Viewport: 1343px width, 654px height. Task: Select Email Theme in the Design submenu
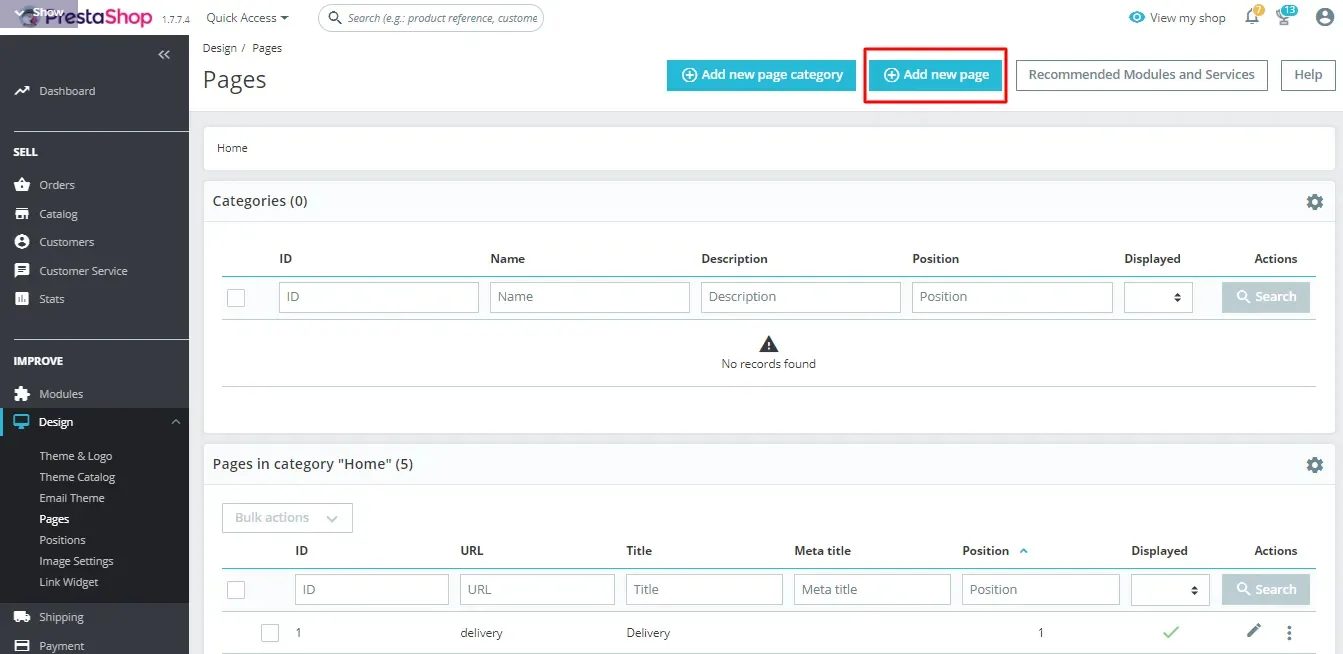click(x=72, y=498)
